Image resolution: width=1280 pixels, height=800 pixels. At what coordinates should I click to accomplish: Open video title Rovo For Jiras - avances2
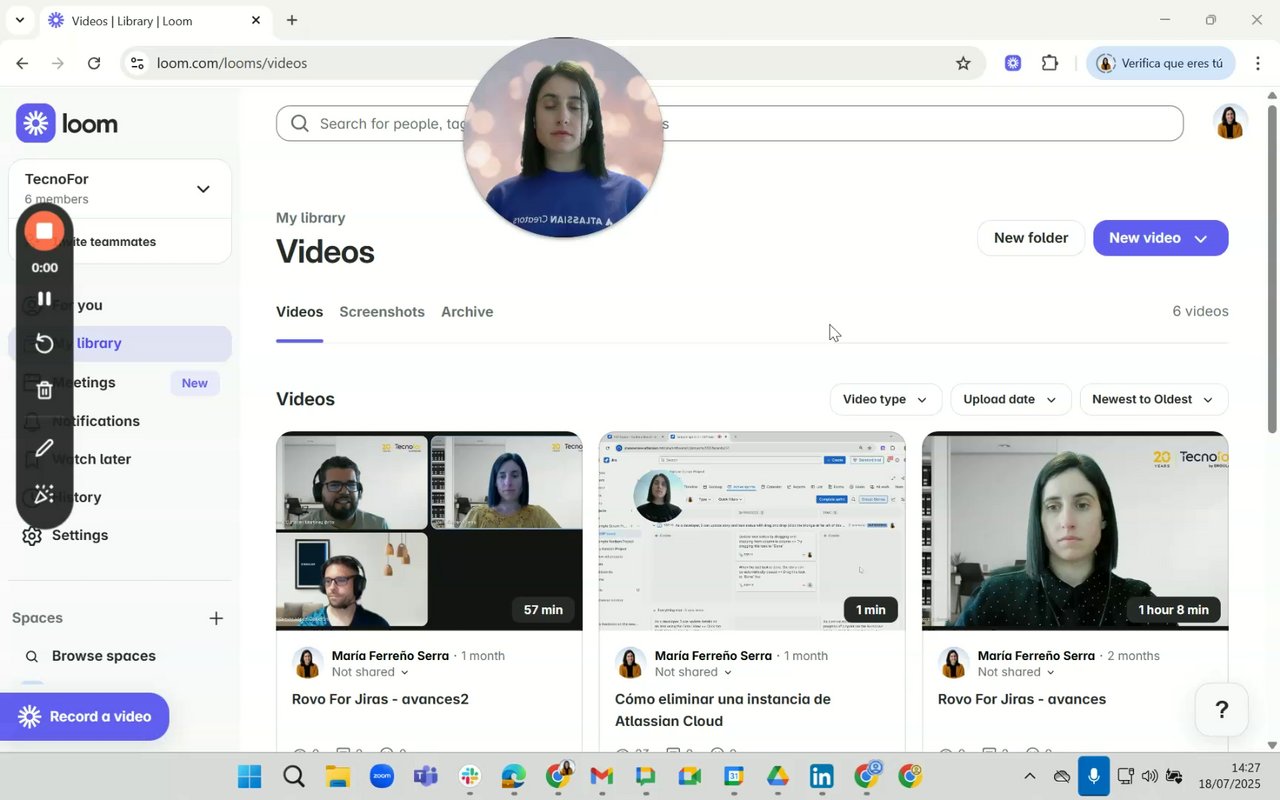coord(380,699)
